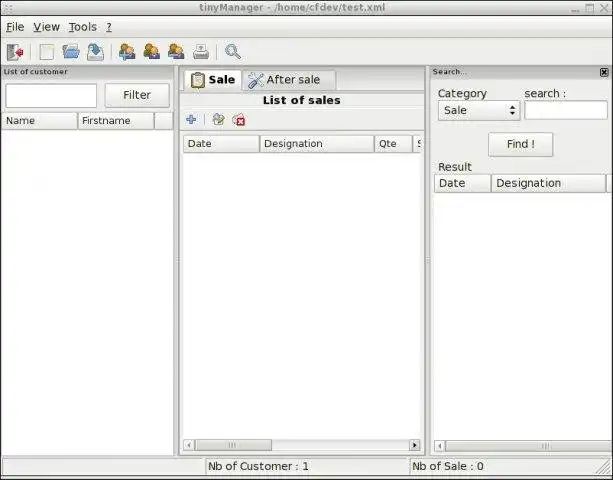Screen dimensions: 613x480
Task: Sort customers by Firstname column header
Action: click(116, 121)
